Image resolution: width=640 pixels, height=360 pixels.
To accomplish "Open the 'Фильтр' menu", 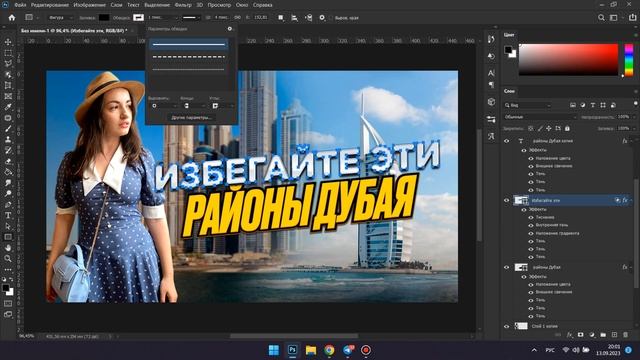I will click(x=183, y=5).
